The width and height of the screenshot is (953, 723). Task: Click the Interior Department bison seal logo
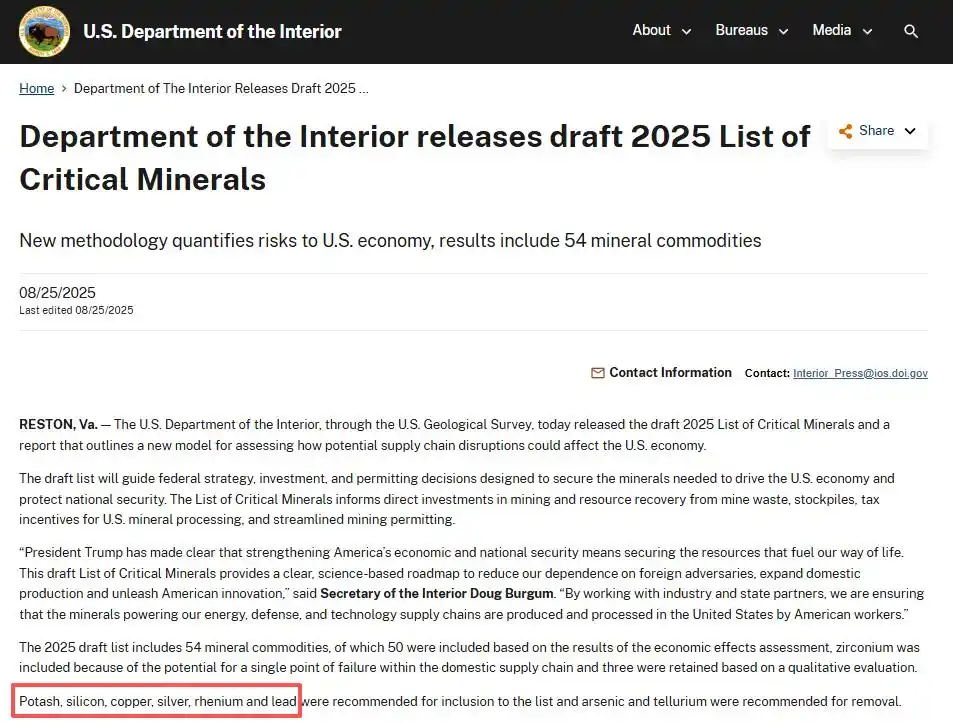click(44, 31)
